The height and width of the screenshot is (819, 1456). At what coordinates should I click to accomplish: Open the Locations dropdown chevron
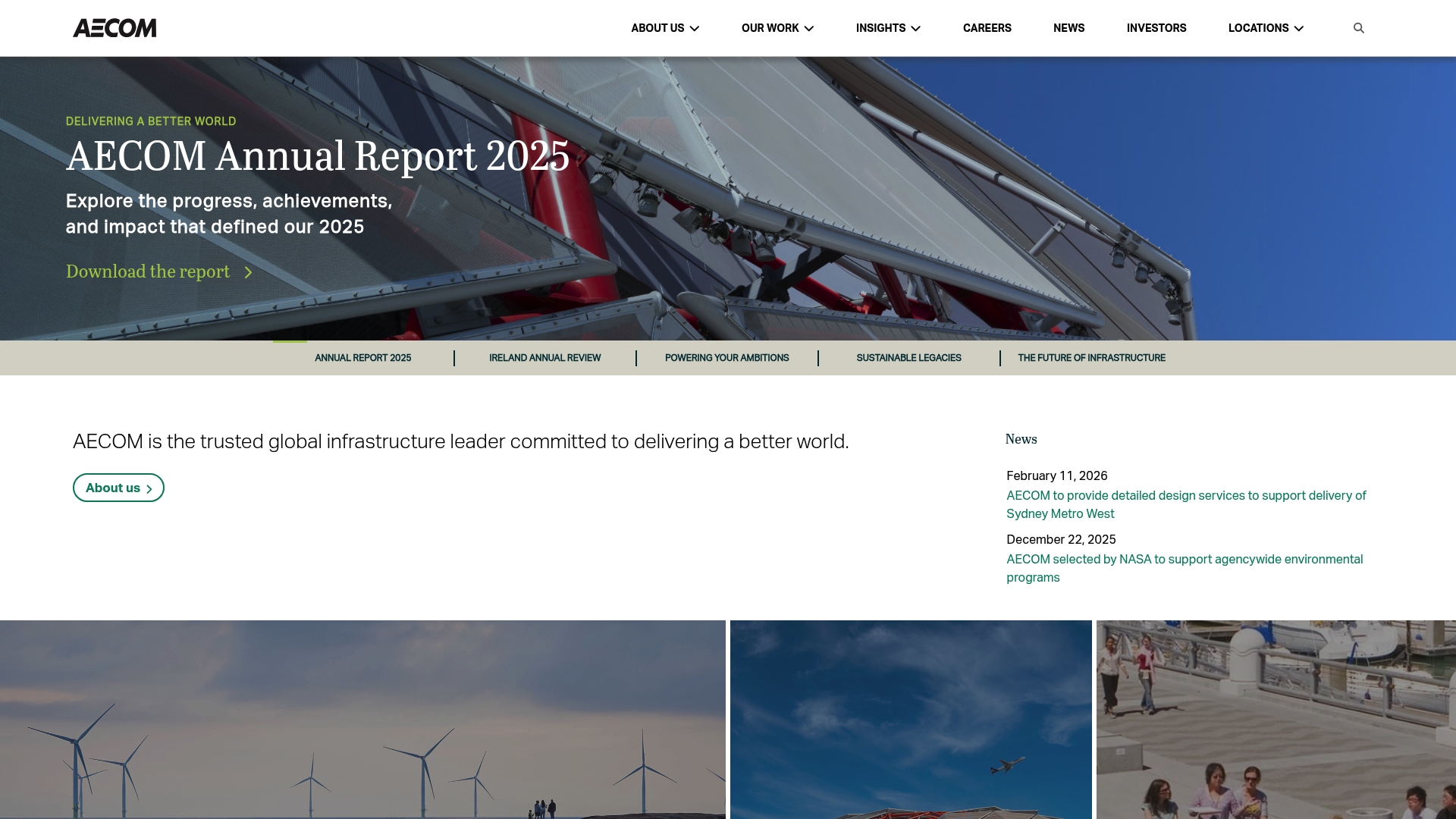point(1299,29)
